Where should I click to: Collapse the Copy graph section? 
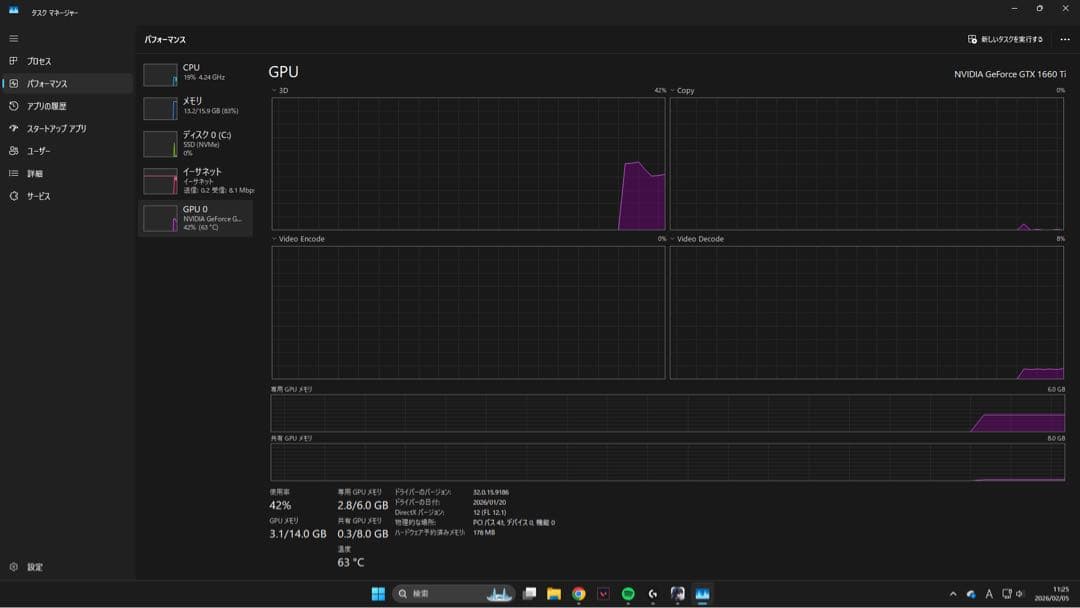pos(673,92)
